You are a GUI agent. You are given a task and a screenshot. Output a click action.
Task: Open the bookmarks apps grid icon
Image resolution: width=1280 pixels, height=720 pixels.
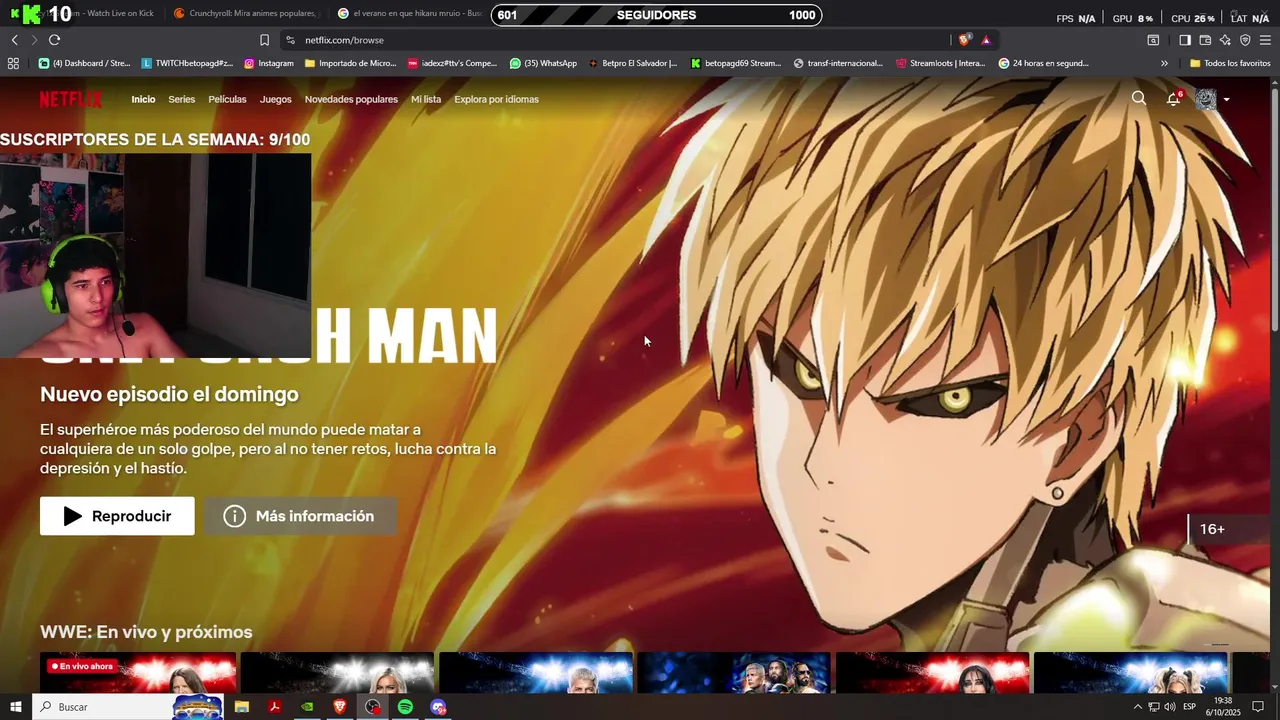(13, 63)
